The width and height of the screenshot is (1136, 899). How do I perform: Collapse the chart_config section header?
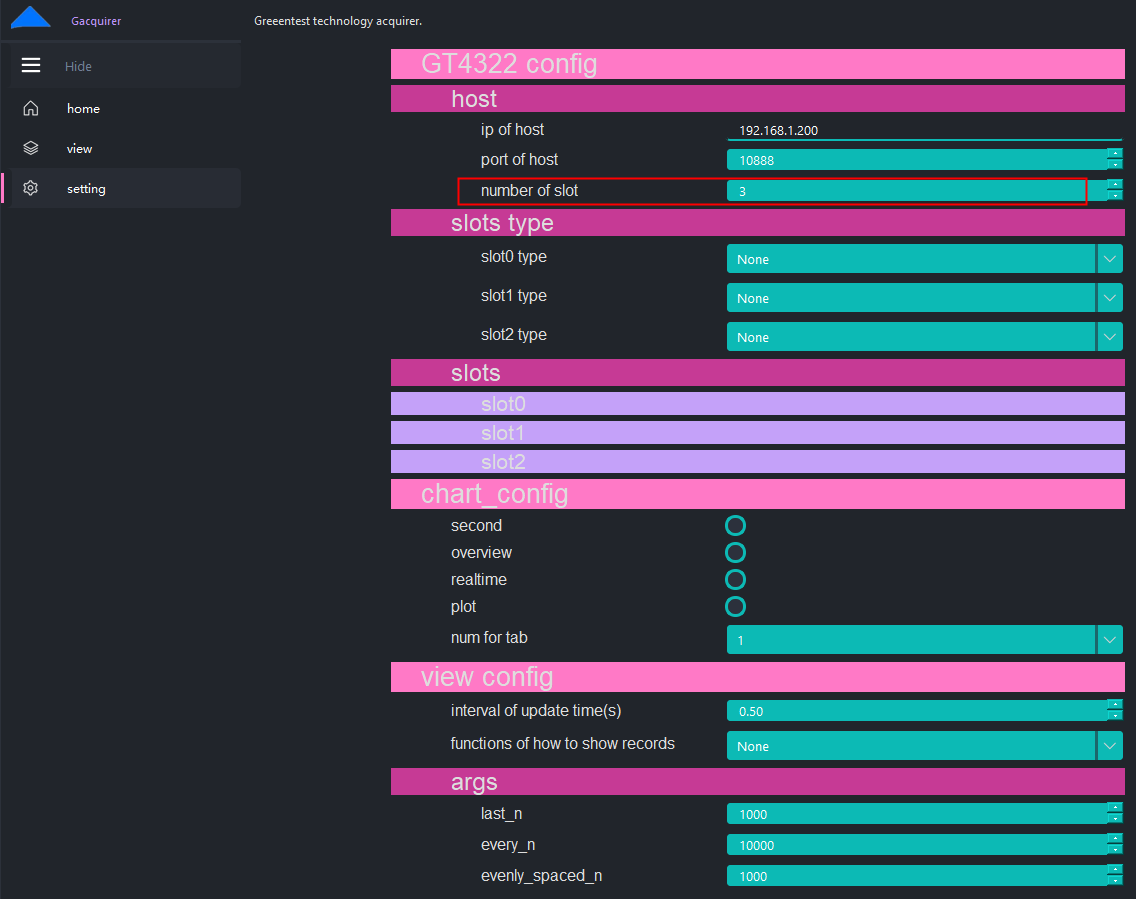tap(758, 494)
